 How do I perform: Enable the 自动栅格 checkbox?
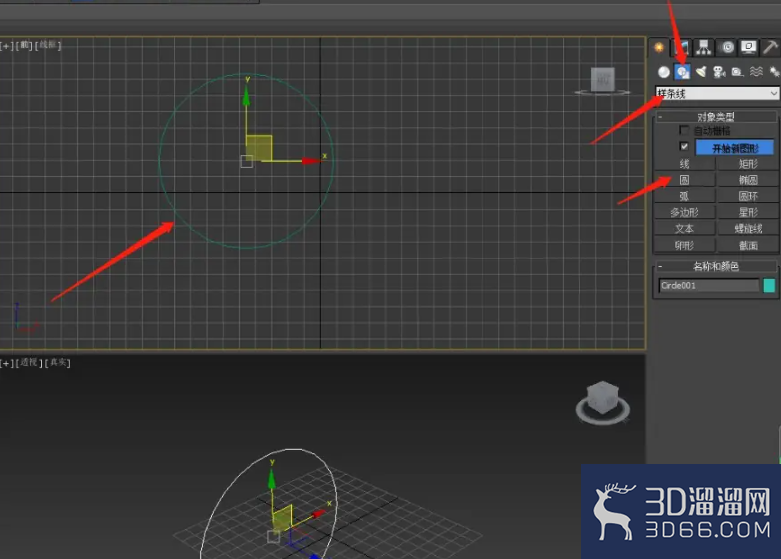click(x=684, y=131)
